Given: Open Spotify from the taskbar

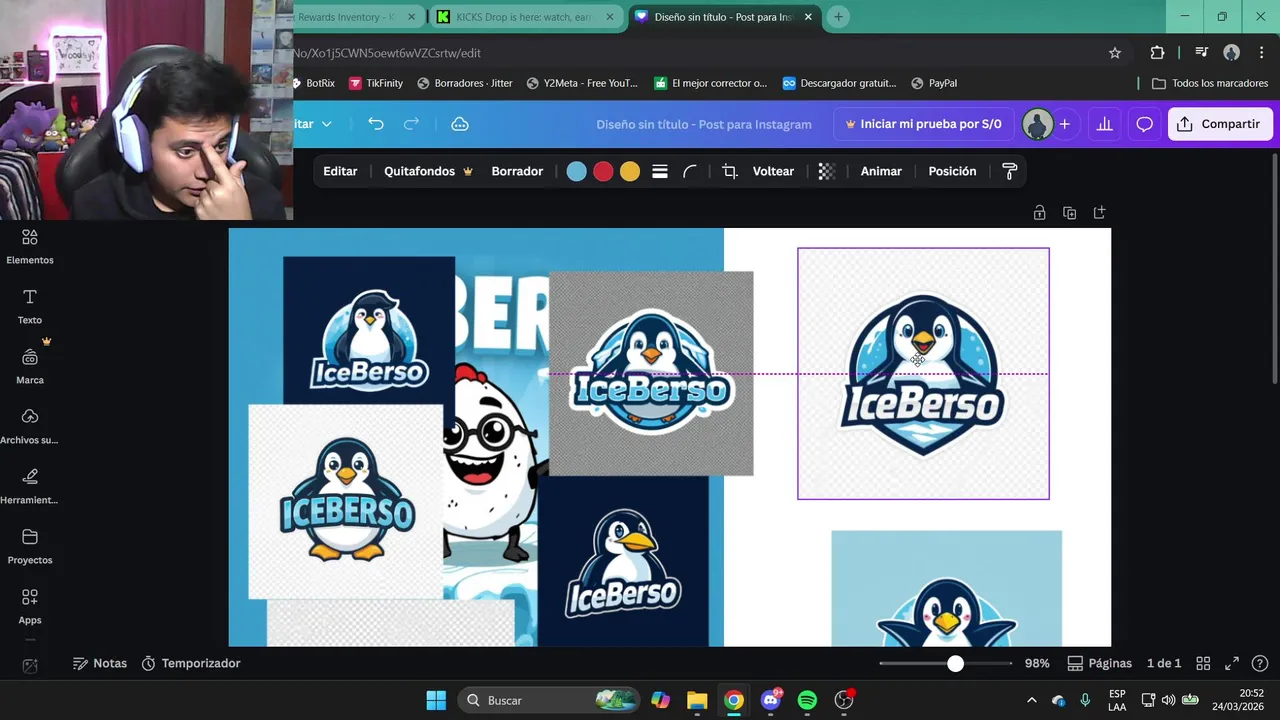Looking at the screenshot, I should (807, 700).
